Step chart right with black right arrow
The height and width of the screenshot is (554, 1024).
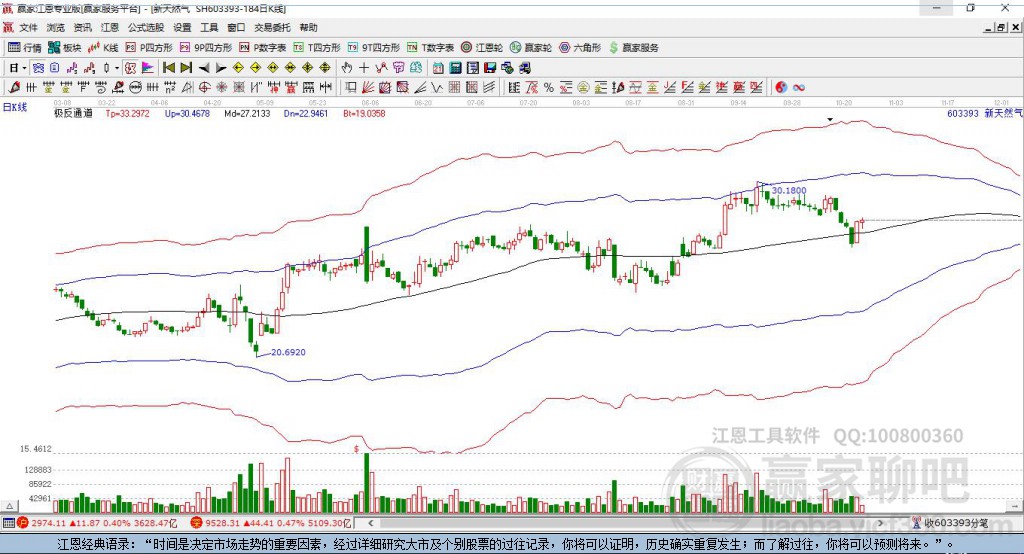[x=221, y=68]
